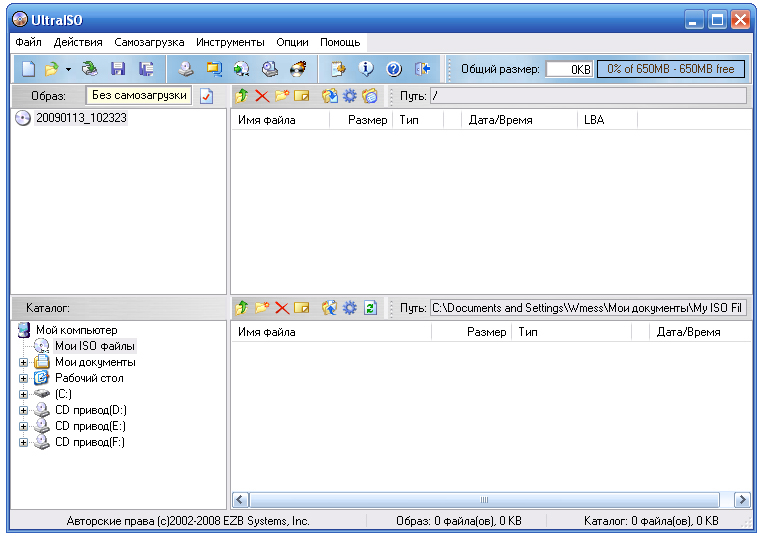Open the Инструменты menu
Image resolution: width=771 pixels, height=540 pixels.
click(x=230, y=42)
